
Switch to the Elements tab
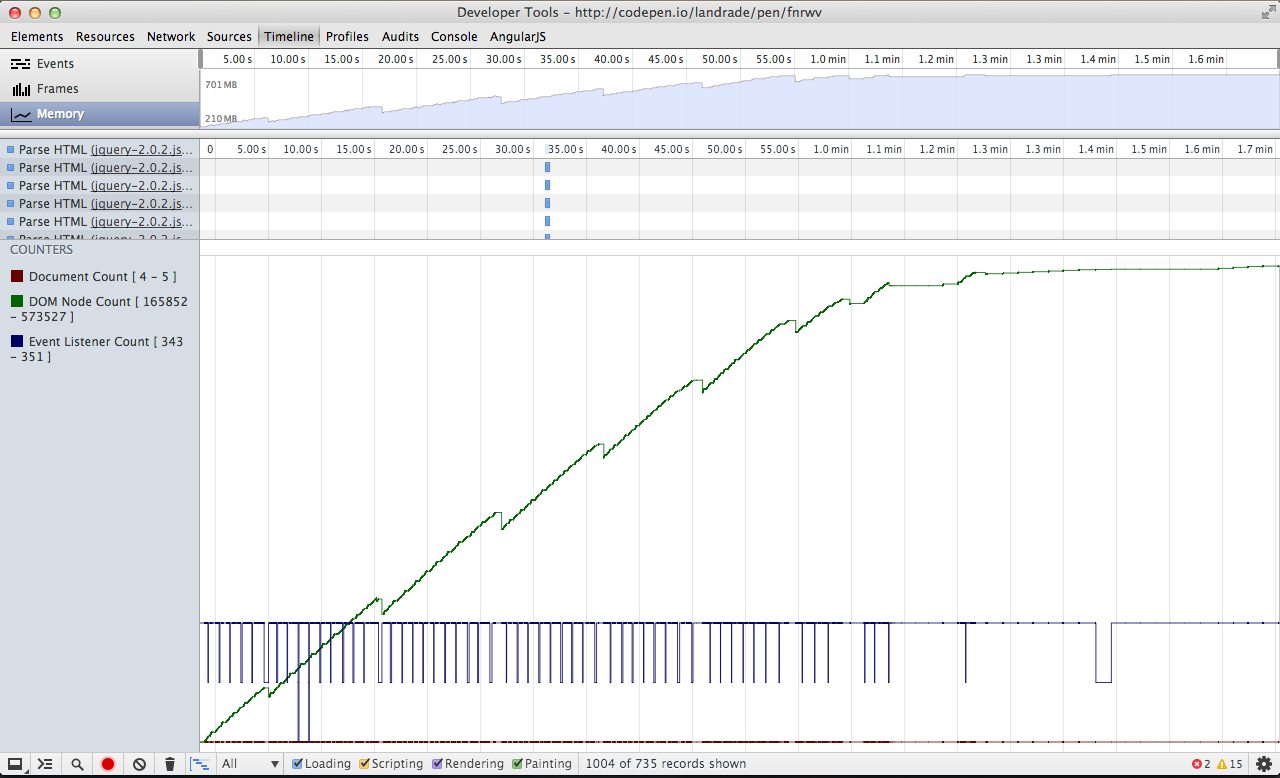click(37, 36)
